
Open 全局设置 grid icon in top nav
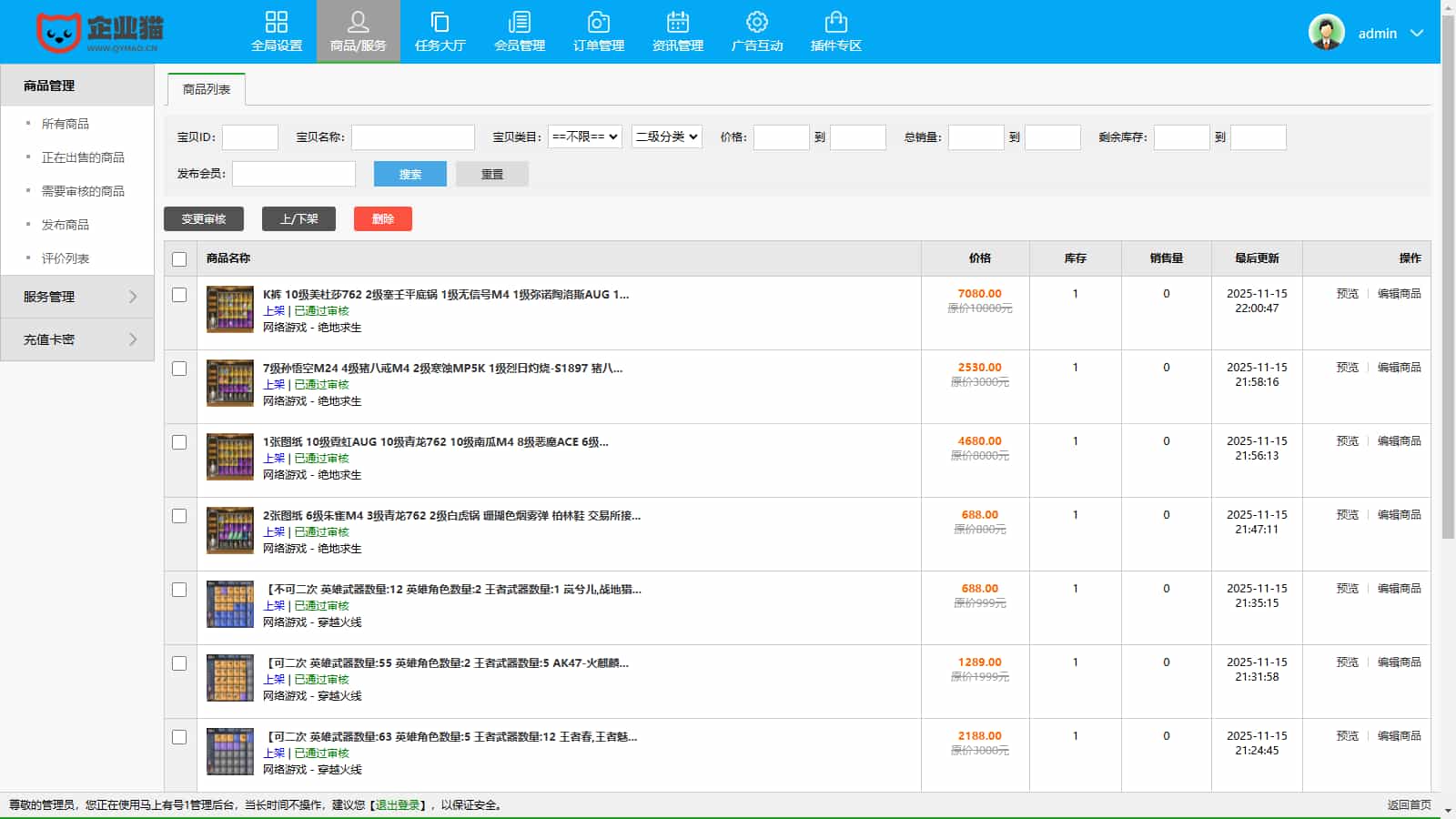point(276,23)
